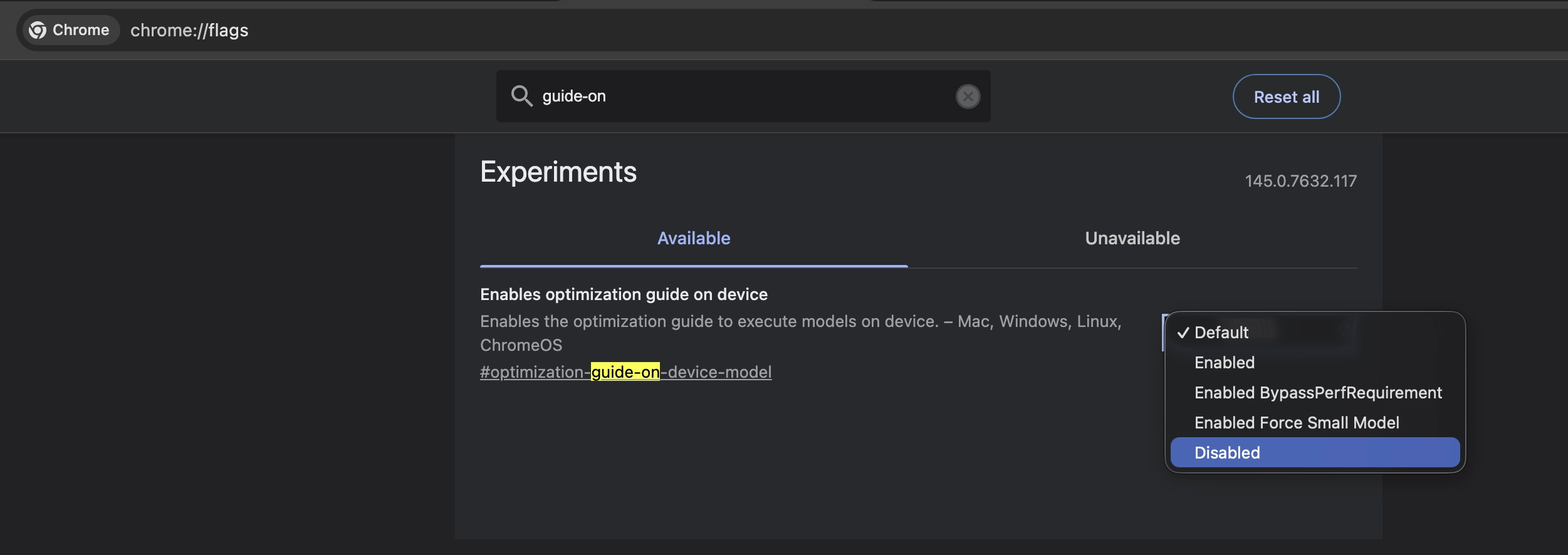1568x555 pixels.
Task: Click the Chrome logo icon in address bar
Action: pos(38,30)
